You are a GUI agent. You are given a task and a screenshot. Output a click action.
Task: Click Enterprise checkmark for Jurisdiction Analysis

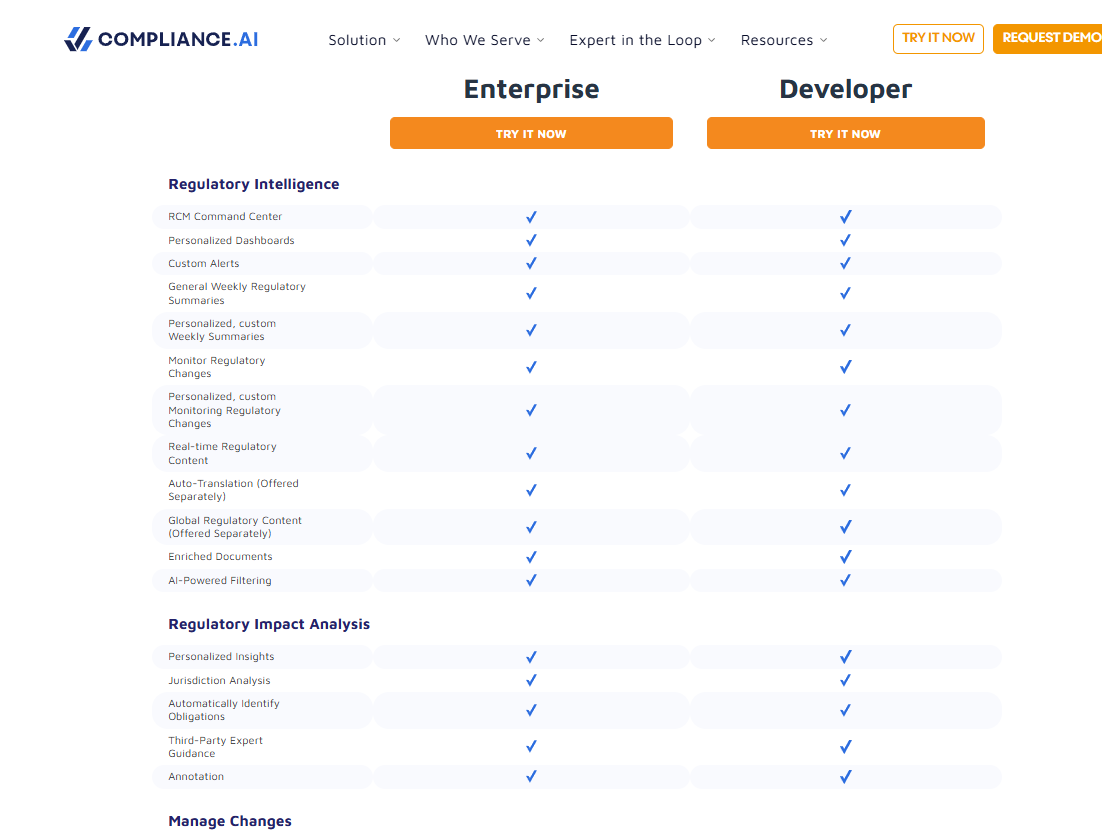click(531, 680)
